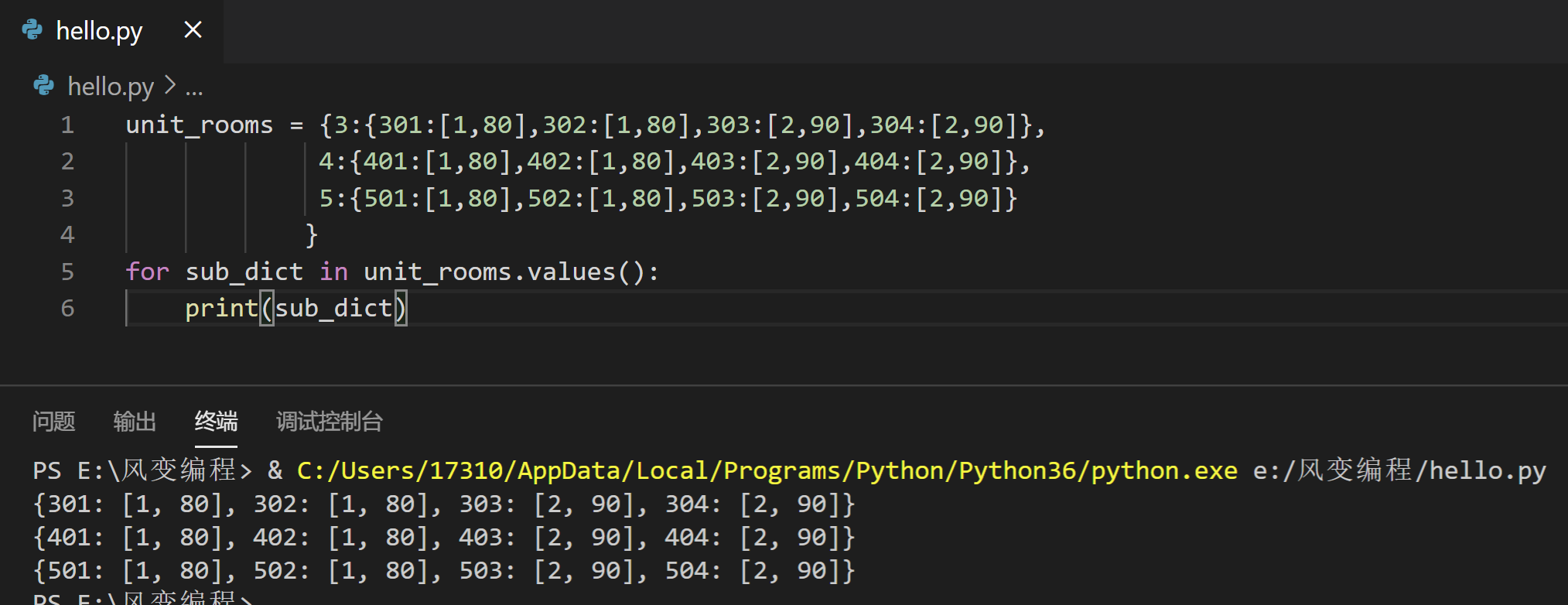The width and height of the screenshot is (1568, 605).
Task: Click line number 1 in the gutter
Action: click(67, 125)
